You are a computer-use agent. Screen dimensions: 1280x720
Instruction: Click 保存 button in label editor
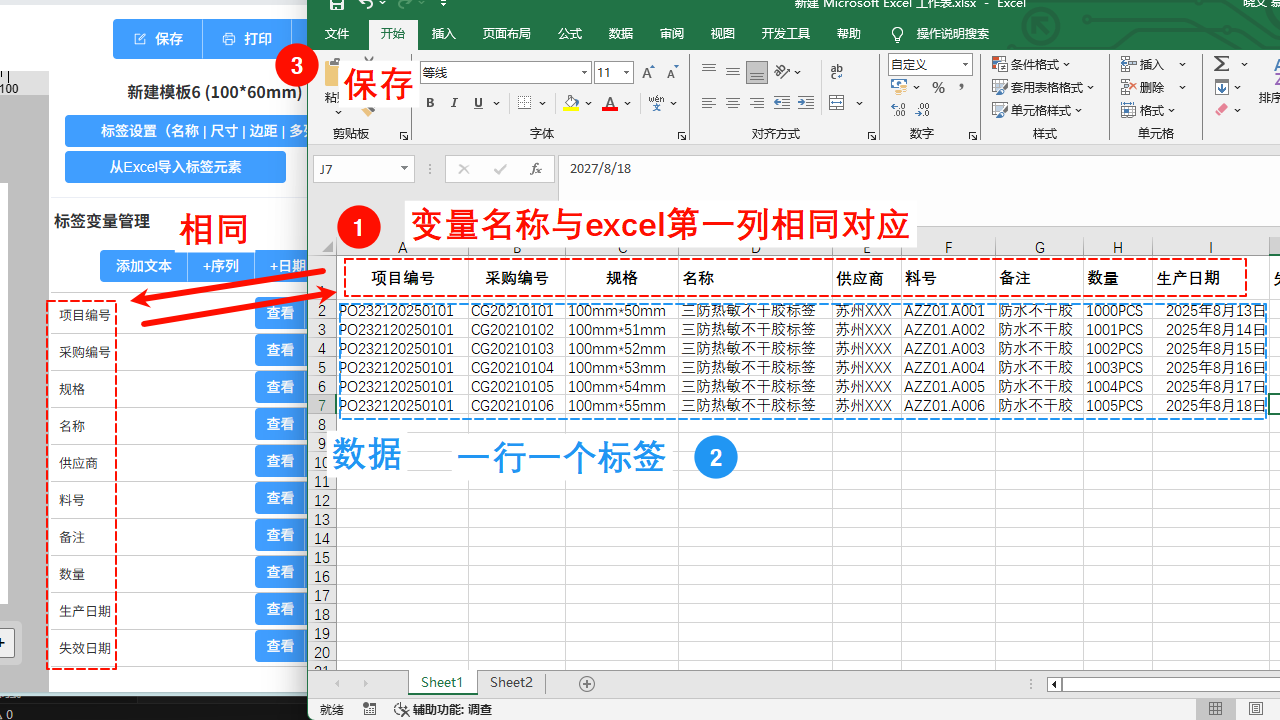158,39
